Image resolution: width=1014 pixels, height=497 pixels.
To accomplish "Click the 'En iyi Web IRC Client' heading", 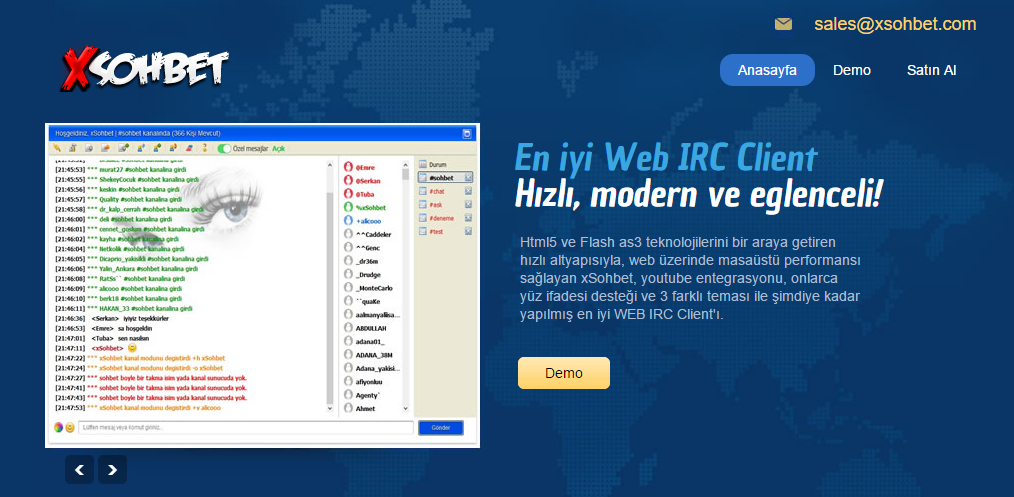I will point(665,158).
